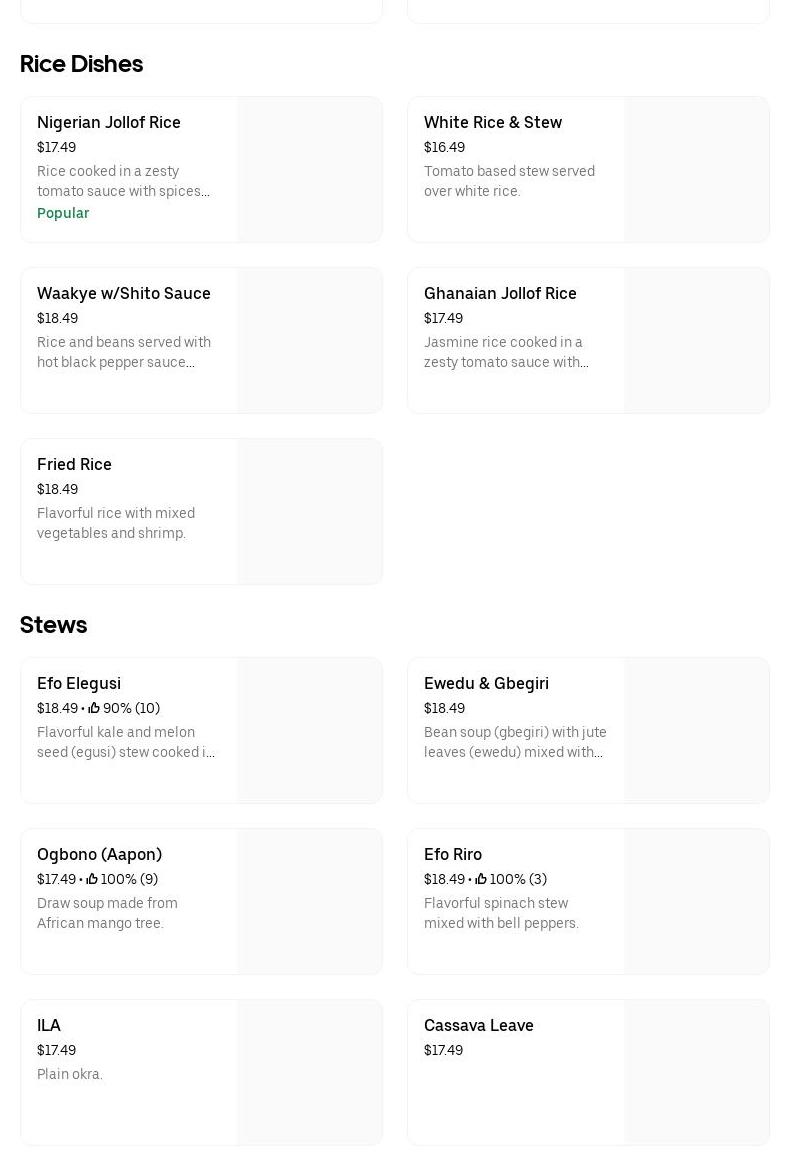Click thumbs-up rating icon on Ogbono (Aapon)
This screenshot has width=804, height=1161.
(92, 879)
